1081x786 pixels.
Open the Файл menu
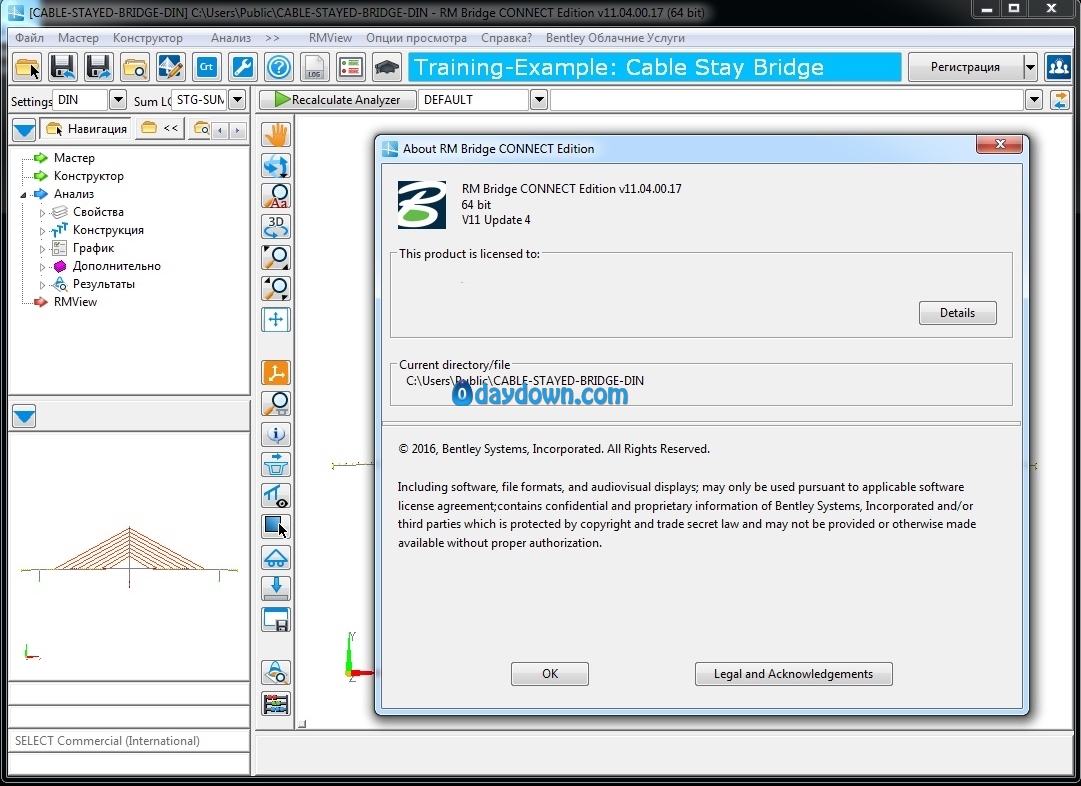pyautogui.click(x=29, y=38)
